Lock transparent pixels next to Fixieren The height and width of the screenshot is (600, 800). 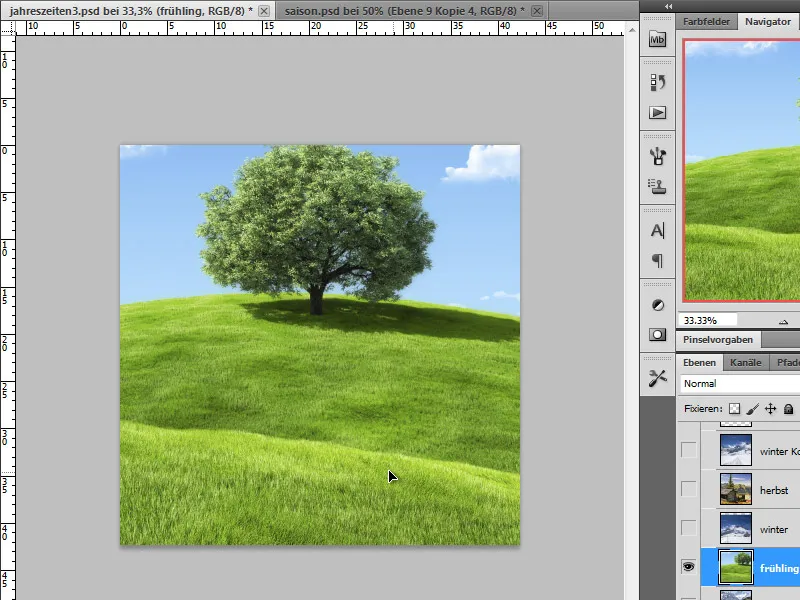[734, 409]
